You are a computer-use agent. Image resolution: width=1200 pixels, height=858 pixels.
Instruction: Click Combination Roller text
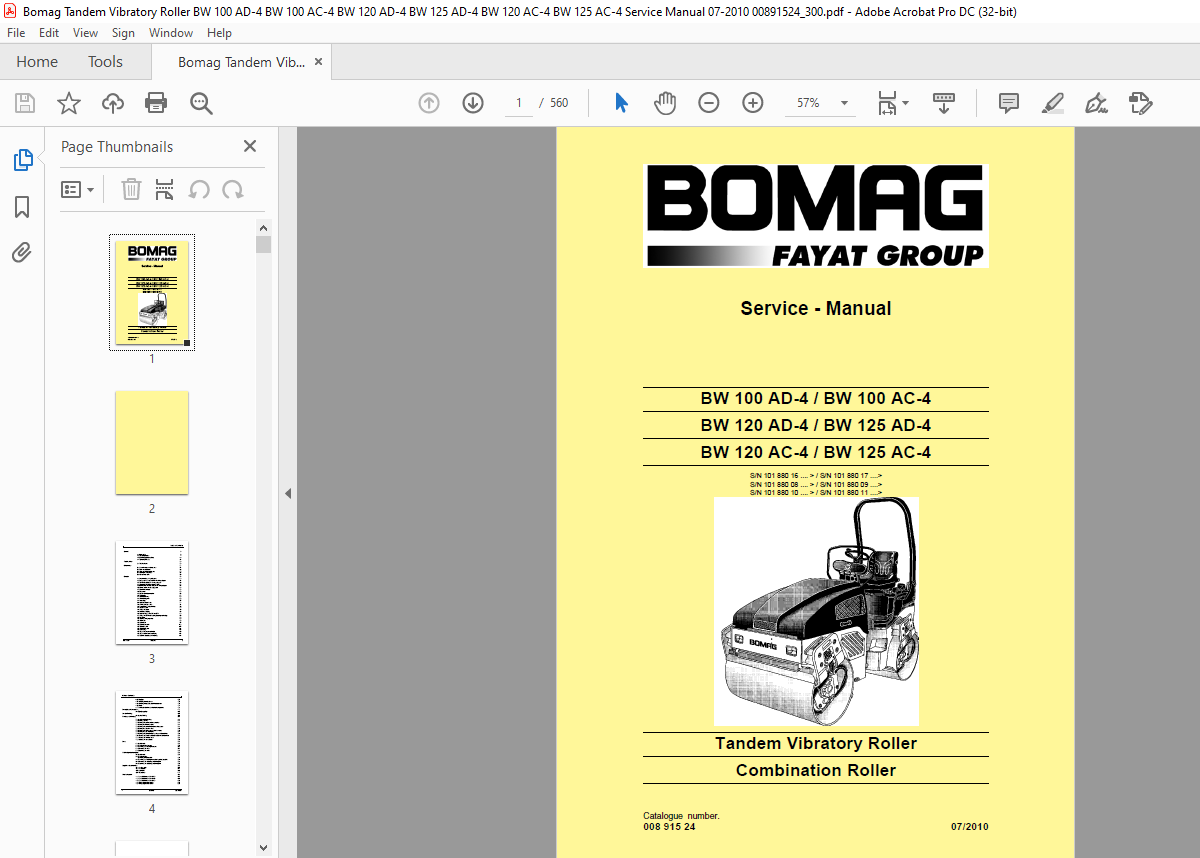click(816, 771)
